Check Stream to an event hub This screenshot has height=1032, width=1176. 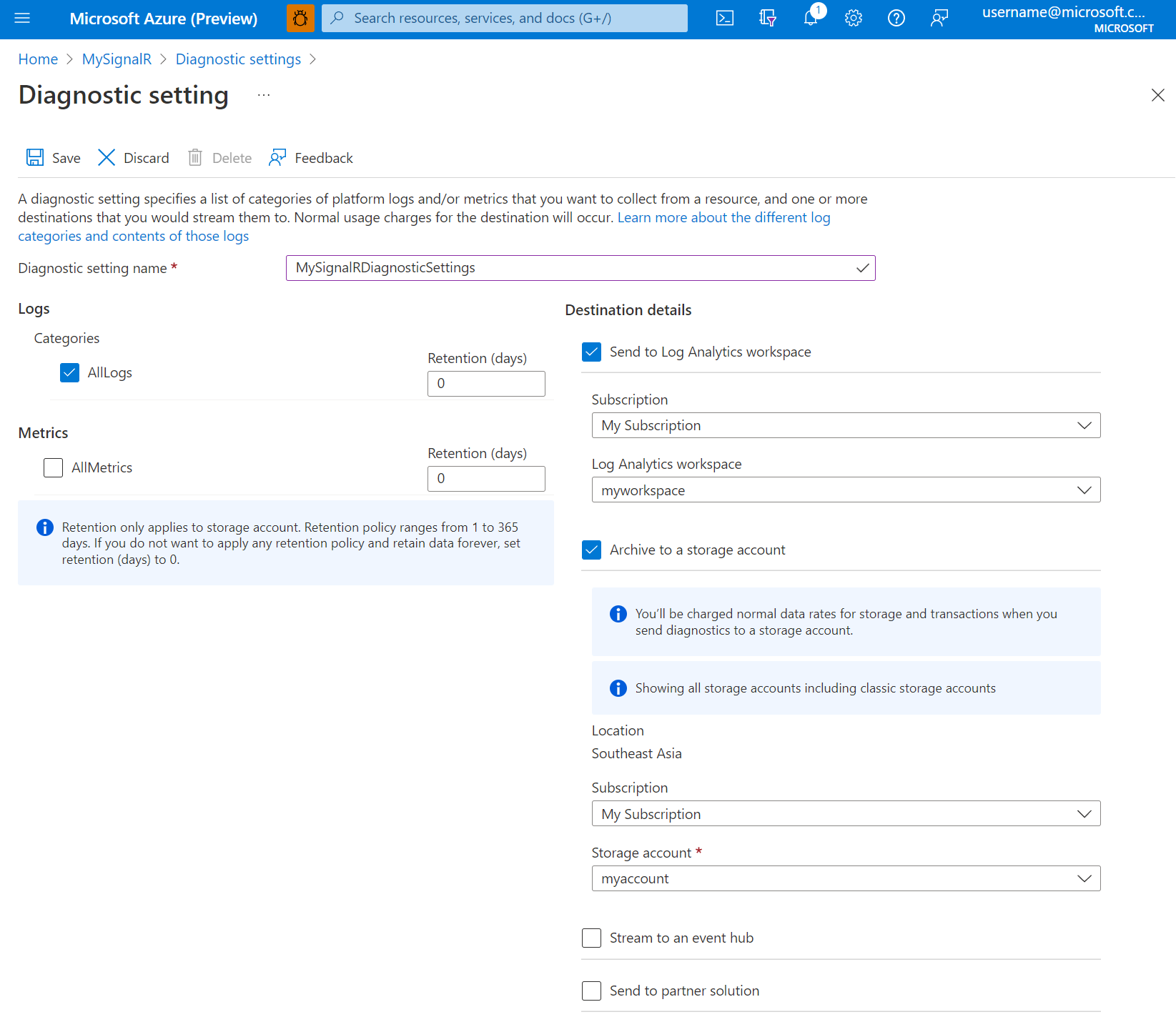[592, 938]
